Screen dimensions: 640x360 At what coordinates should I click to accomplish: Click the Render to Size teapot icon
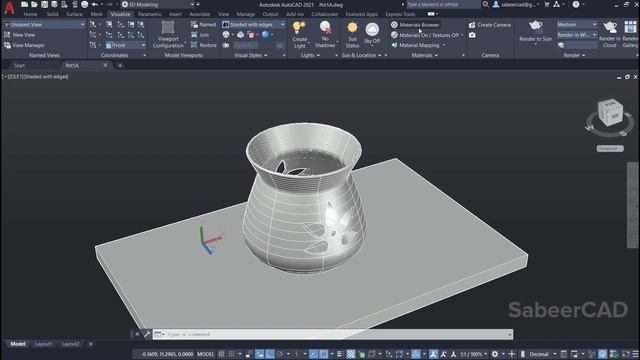click(536, 27)
